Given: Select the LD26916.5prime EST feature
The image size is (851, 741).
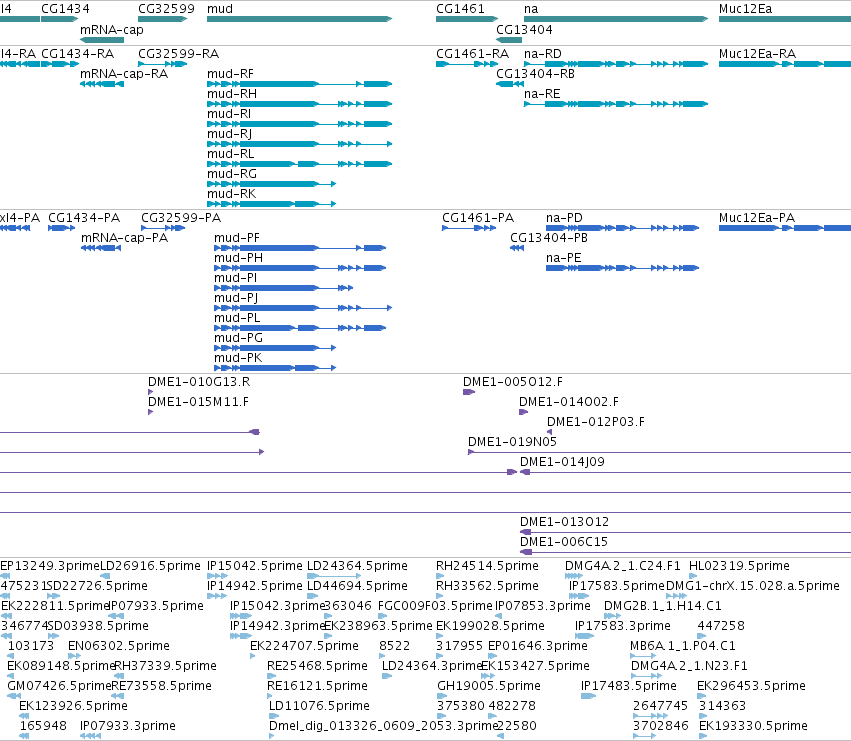Looking at the screenshot, I should (x=105, y=576).
